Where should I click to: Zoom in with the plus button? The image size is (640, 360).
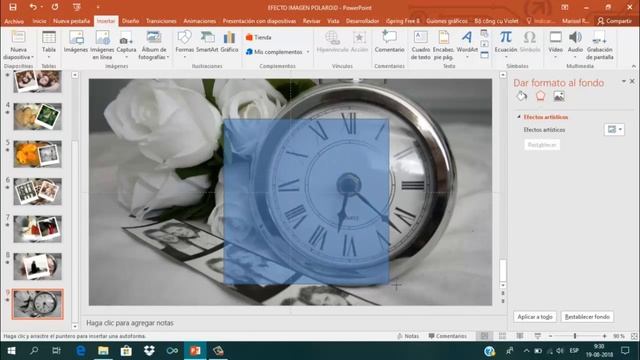[x=604, y=336]
